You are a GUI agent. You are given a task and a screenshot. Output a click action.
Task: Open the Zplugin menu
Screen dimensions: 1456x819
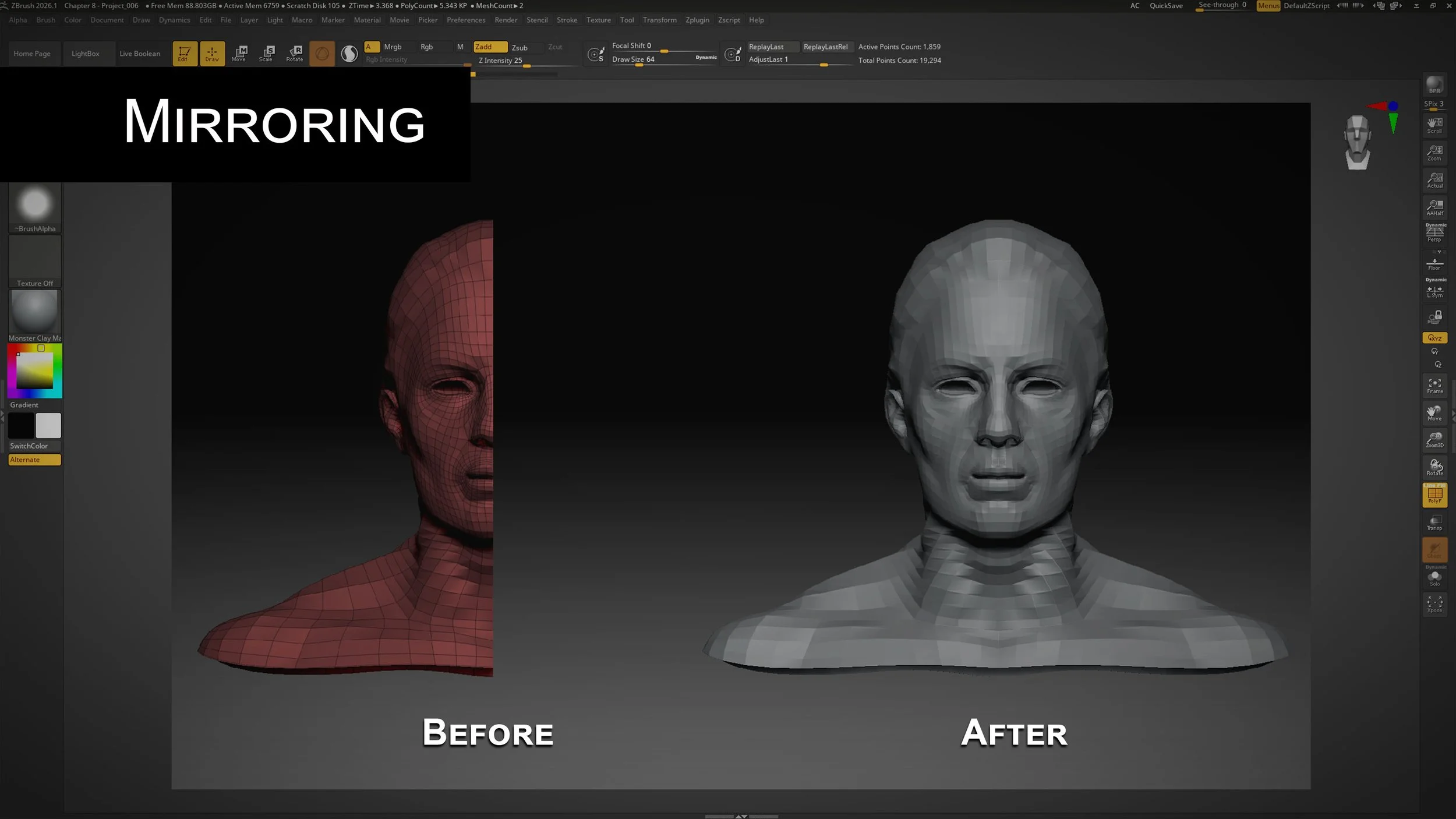coord(697,20)
